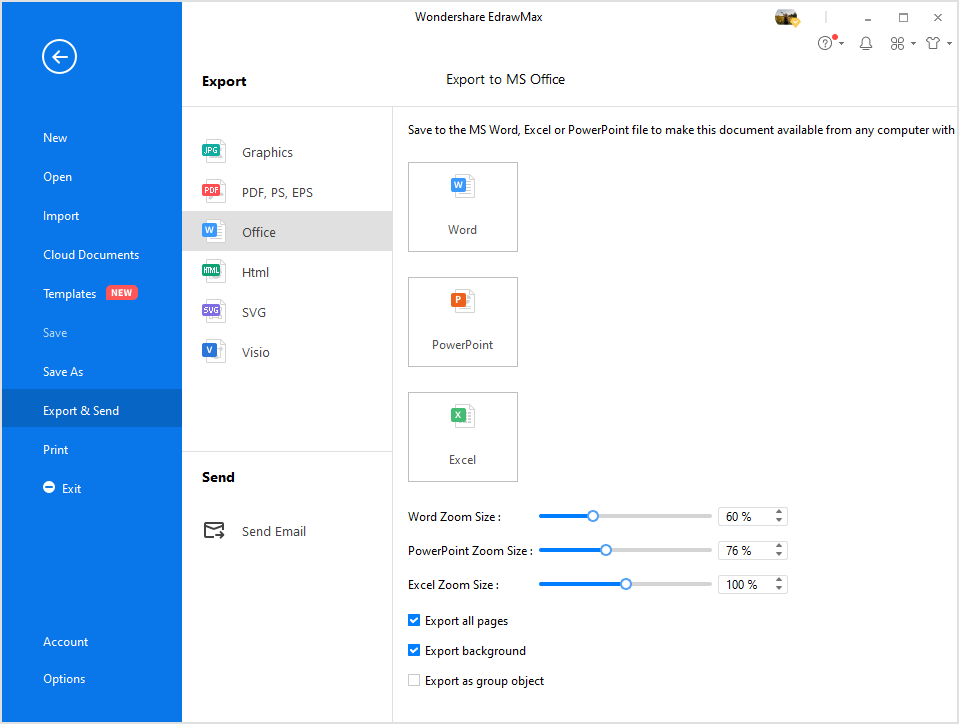Viewport: 959px width, 724px height.
Task: Increase Excel Zoom Size with up arrow
Action: click(x=779, y=580)
